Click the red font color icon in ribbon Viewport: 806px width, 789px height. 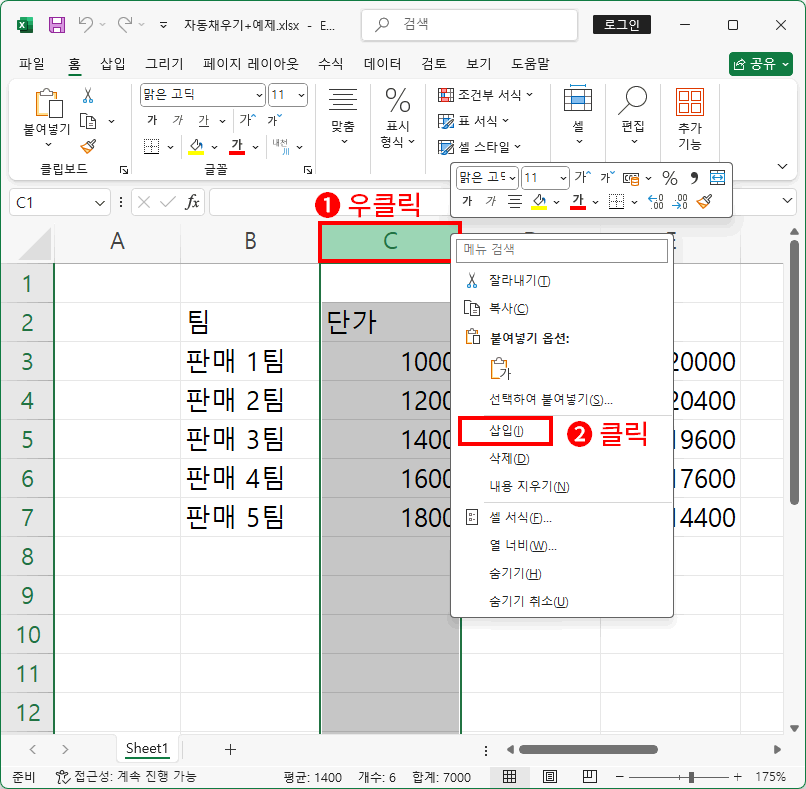(236, 146)
